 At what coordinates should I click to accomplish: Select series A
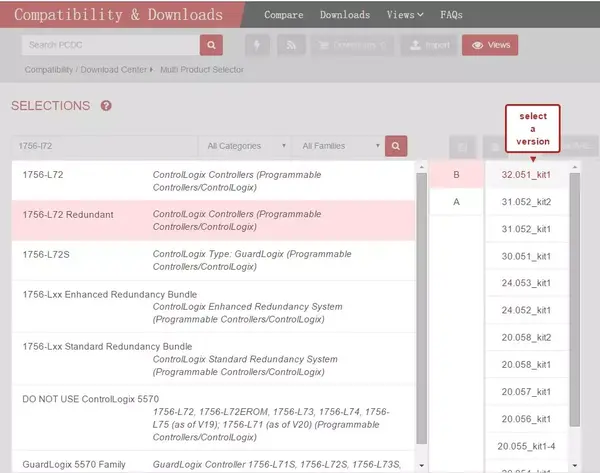456,202
